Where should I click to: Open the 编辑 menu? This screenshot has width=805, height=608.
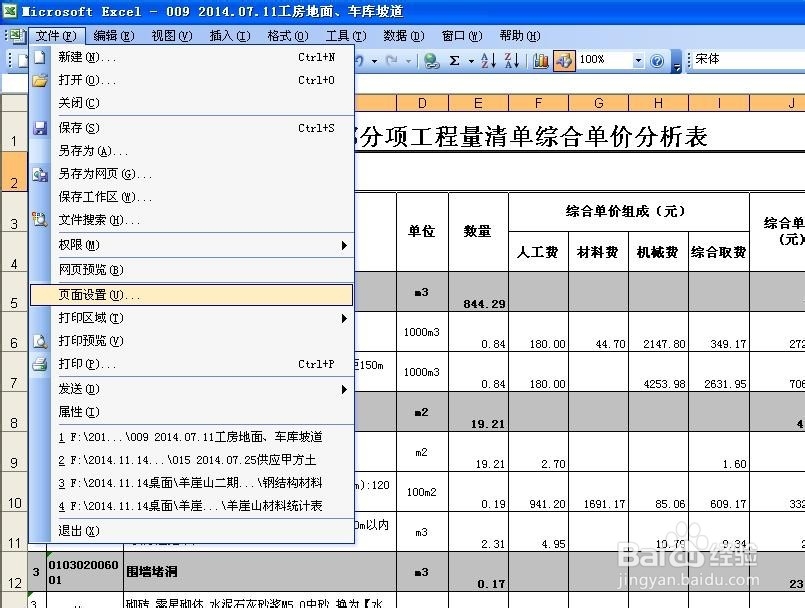point(112,35)
